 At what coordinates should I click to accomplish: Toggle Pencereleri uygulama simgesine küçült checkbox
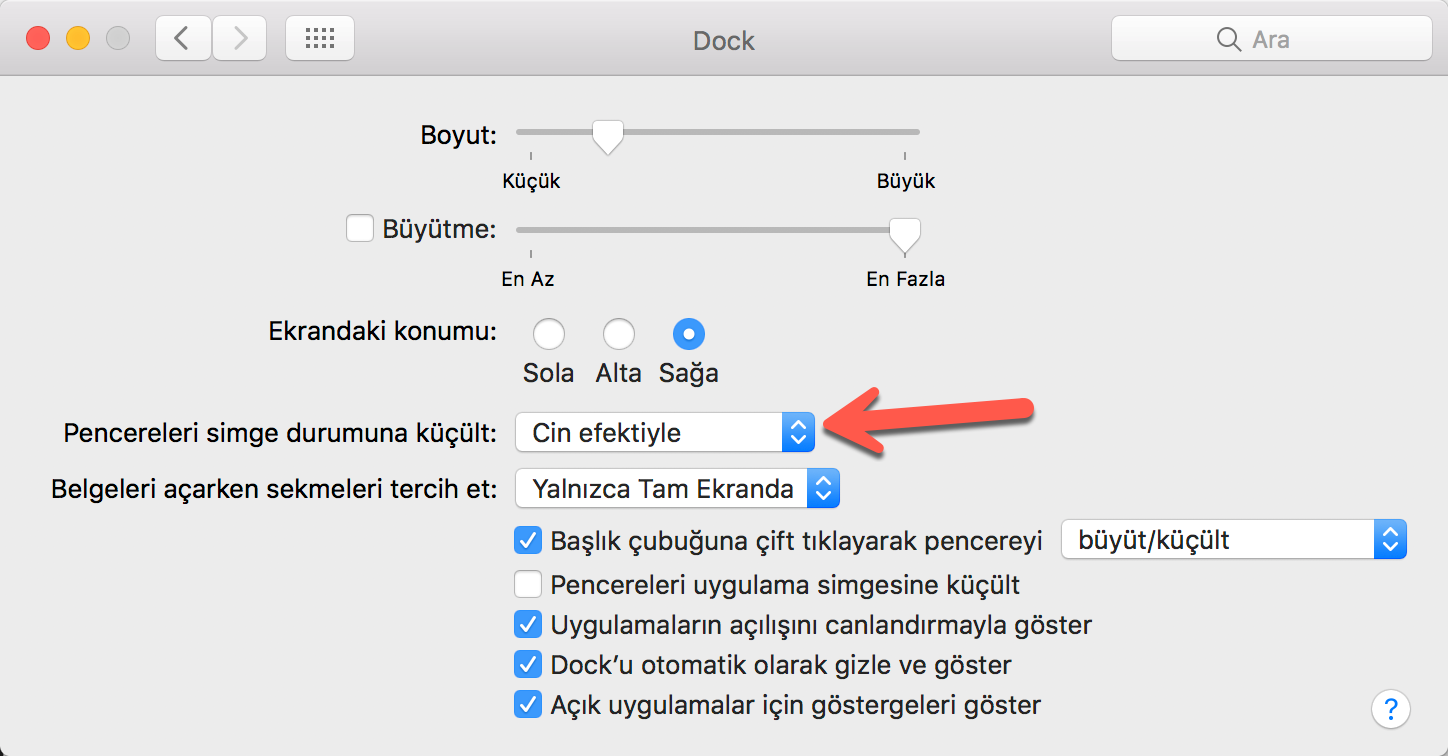(x=527, y=584)
